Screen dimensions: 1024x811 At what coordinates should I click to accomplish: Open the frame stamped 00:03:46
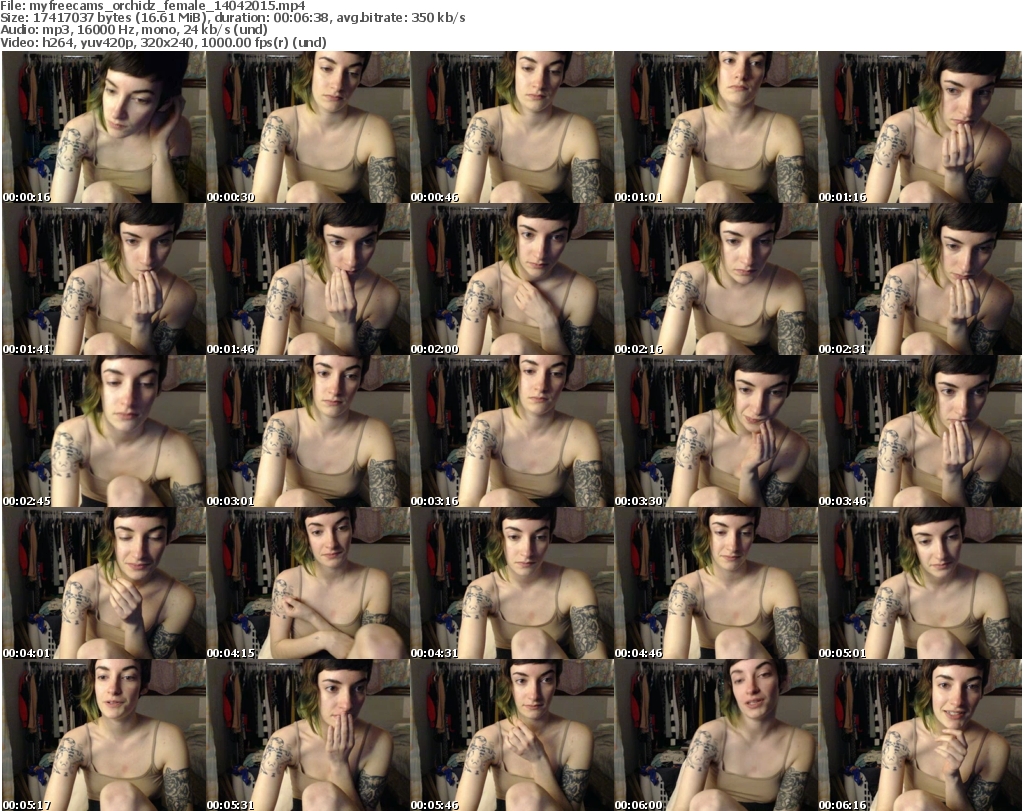(920, 431)
